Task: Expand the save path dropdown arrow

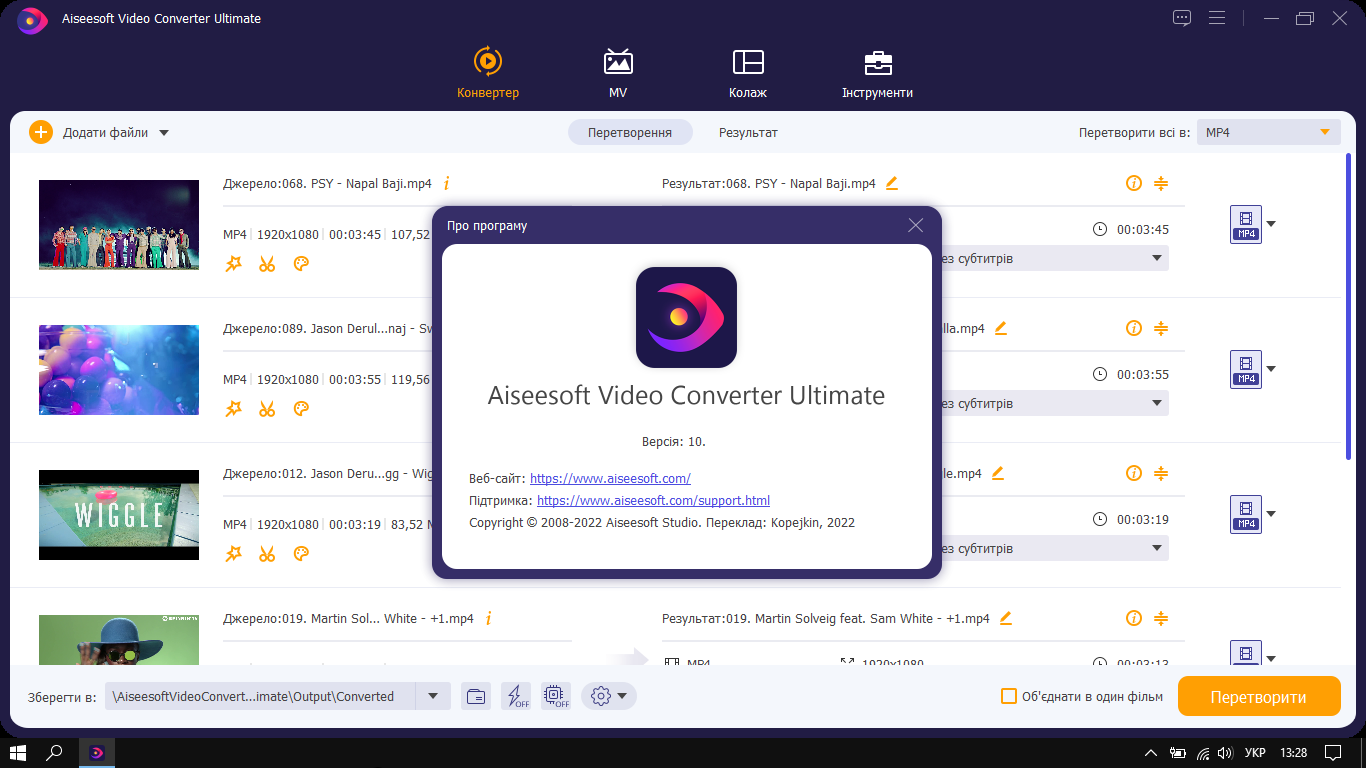Action: (x=433, y=696)
